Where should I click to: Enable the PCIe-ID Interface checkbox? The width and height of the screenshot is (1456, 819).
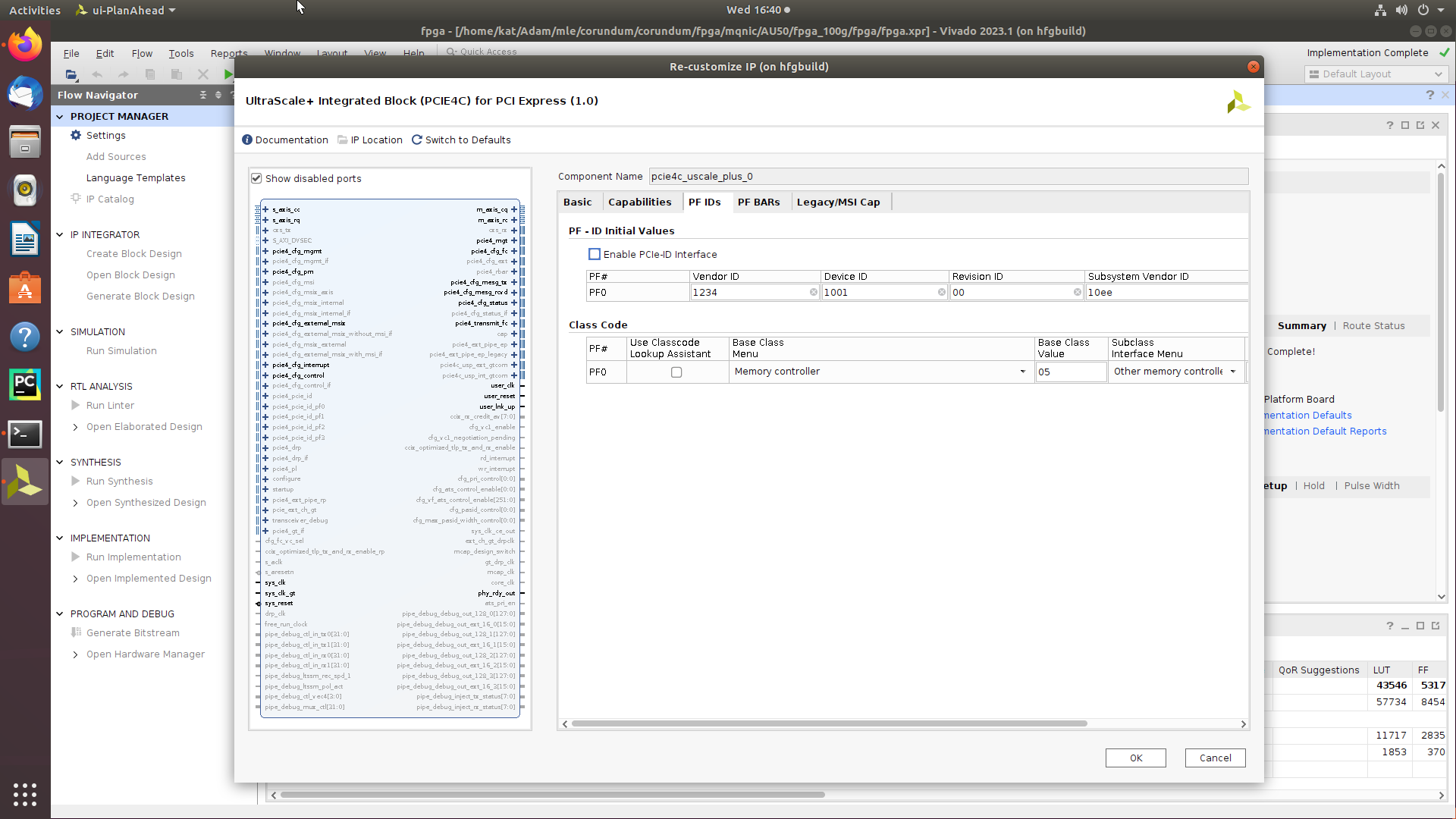(595, 254)
